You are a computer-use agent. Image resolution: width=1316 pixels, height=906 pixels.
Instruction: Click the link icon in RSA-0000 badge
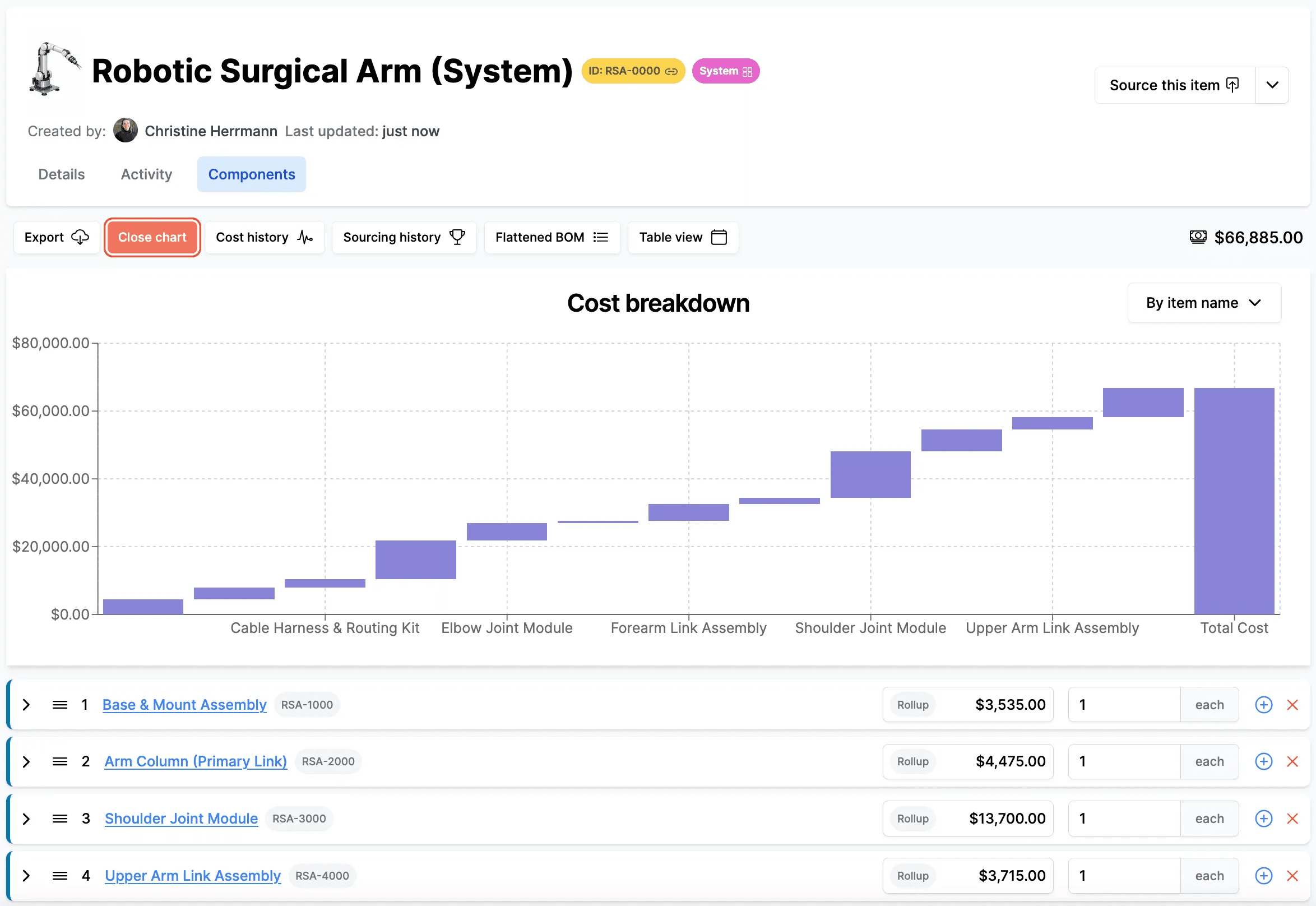[x=671, y=72]
